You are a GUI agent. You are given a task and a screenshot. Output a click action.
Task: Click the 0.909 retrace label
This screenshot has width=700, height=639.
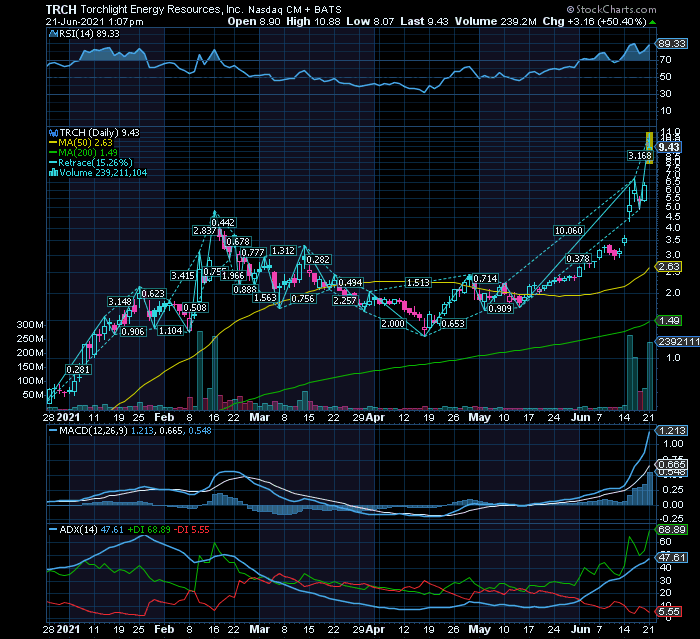click(500, 308)
